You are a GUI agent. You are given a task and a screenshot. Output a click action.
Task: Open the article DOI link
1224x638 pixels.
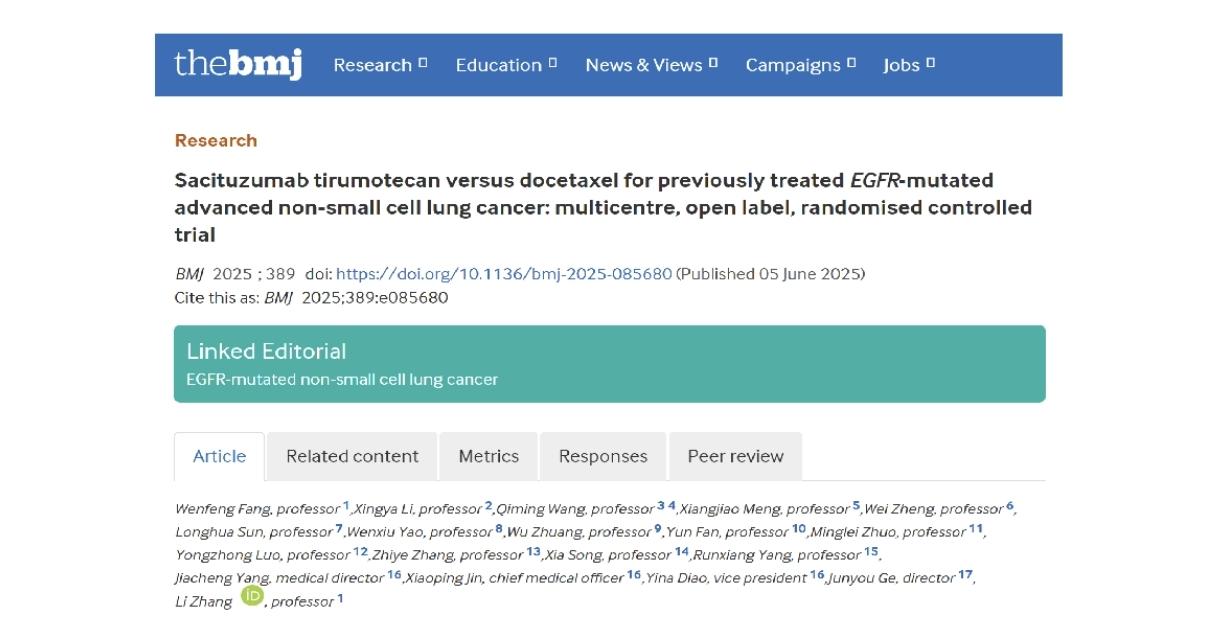[504, 274]
